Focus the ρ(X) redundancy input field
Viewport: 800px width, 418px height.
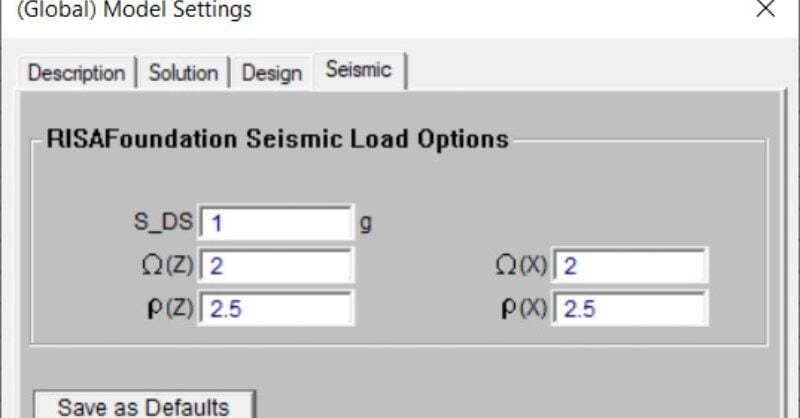click(630, 309)
